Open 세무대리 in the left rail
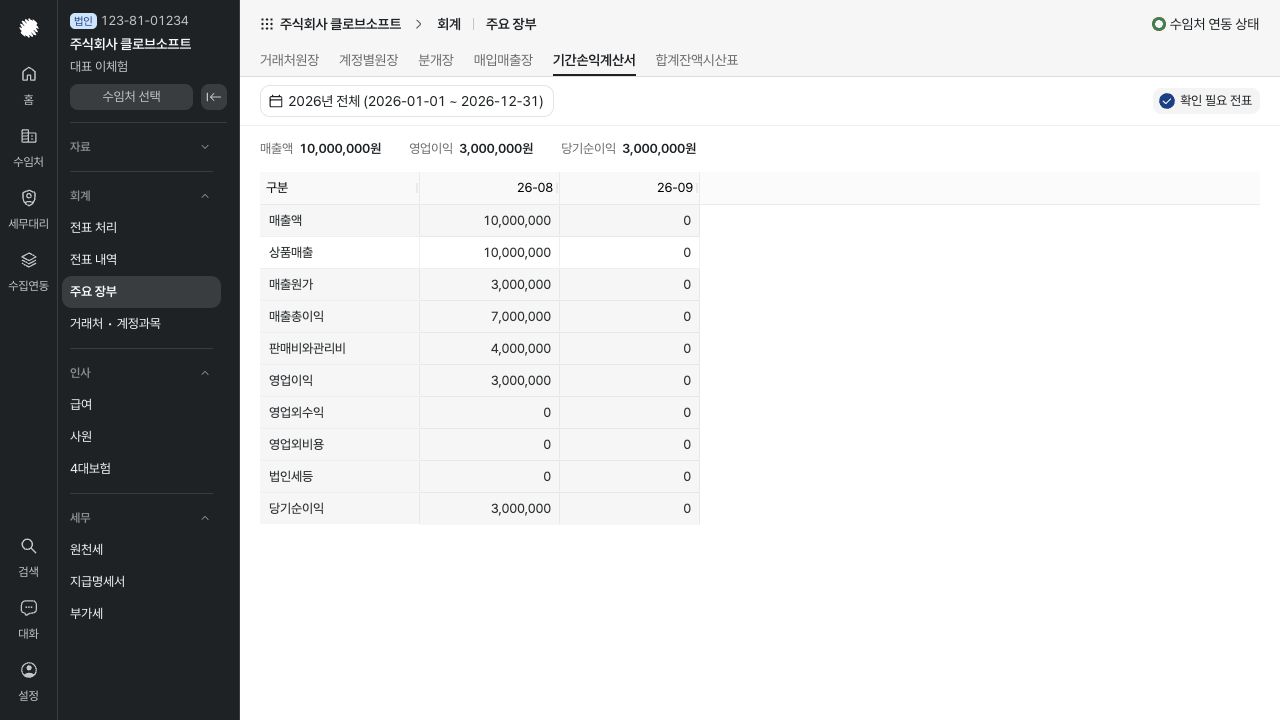1280x720 pixels. click(x=29, y=208)
